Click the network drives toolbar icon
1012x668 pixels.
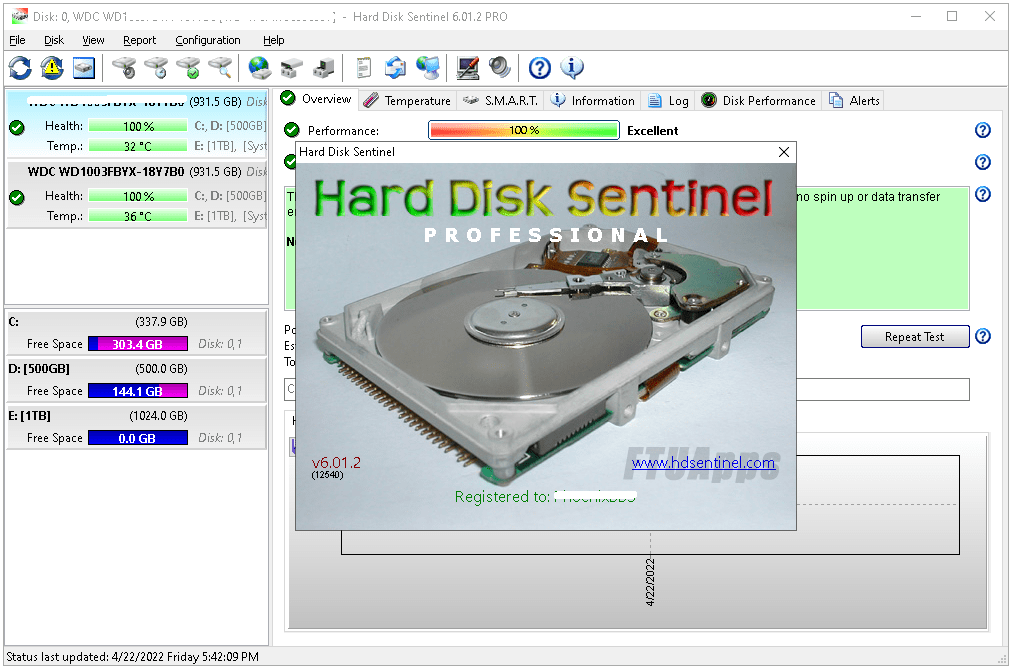tap(292, 67)
